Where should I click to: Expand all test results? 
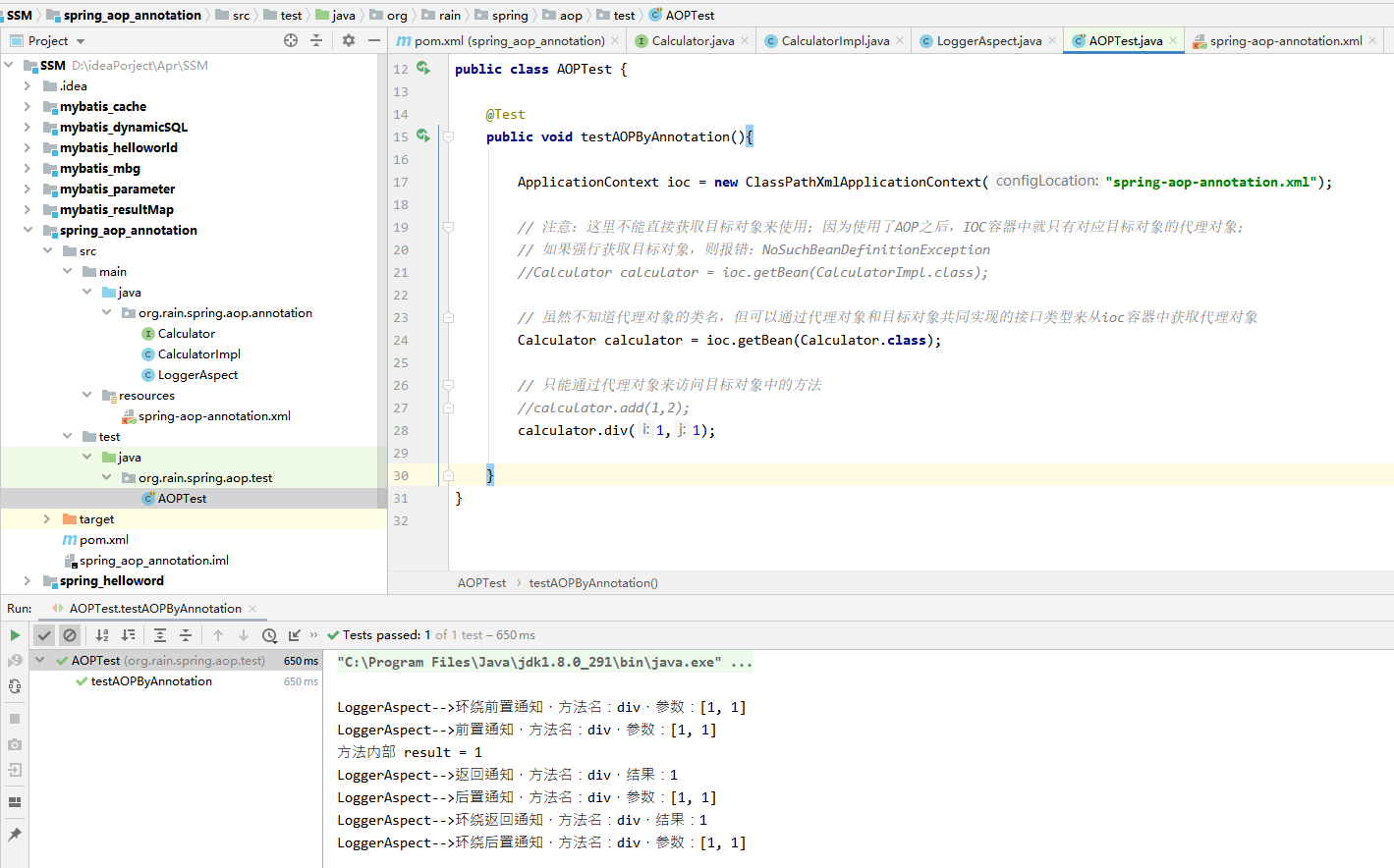160,635
